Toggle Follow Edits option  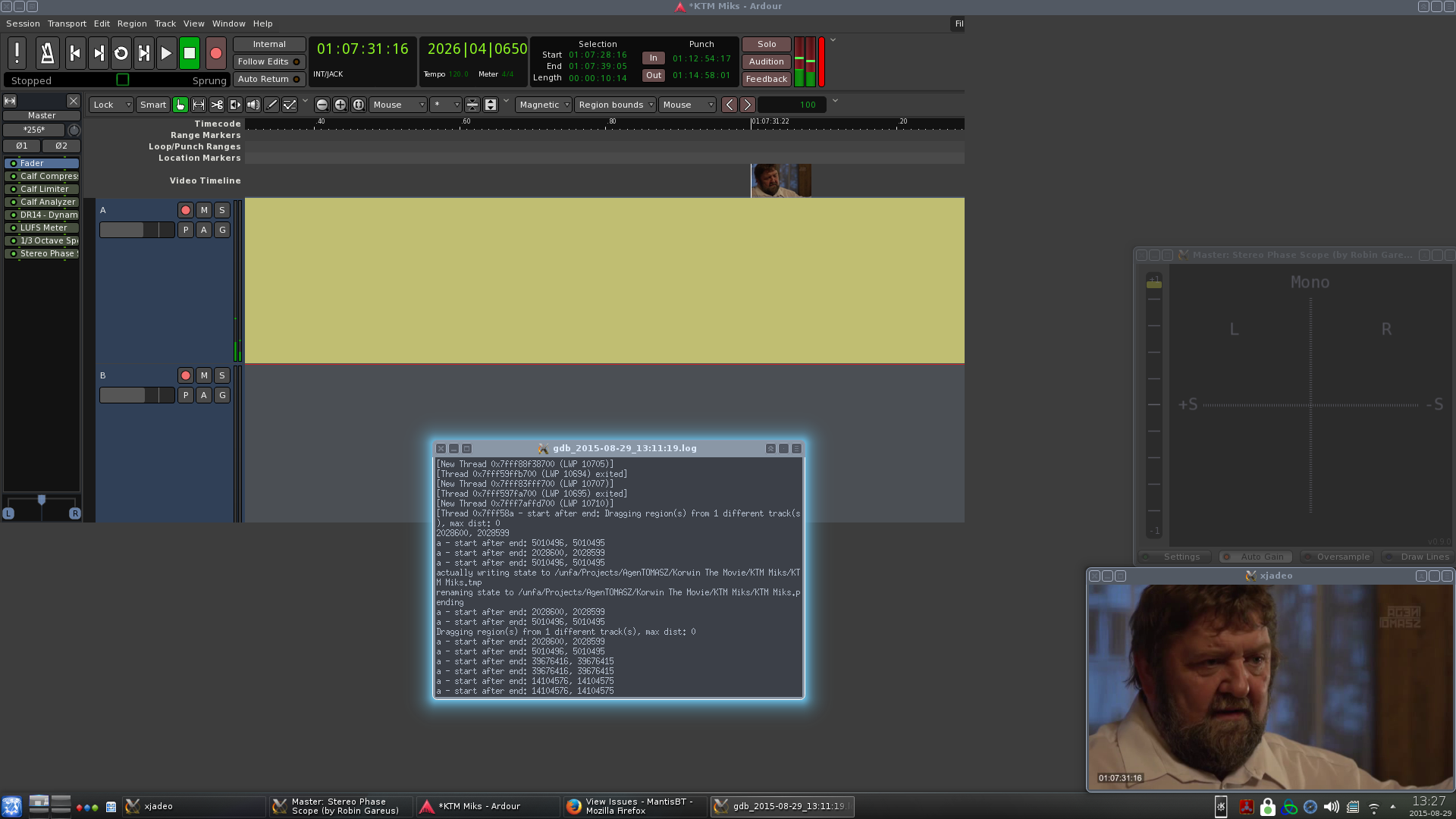point(268,61)
